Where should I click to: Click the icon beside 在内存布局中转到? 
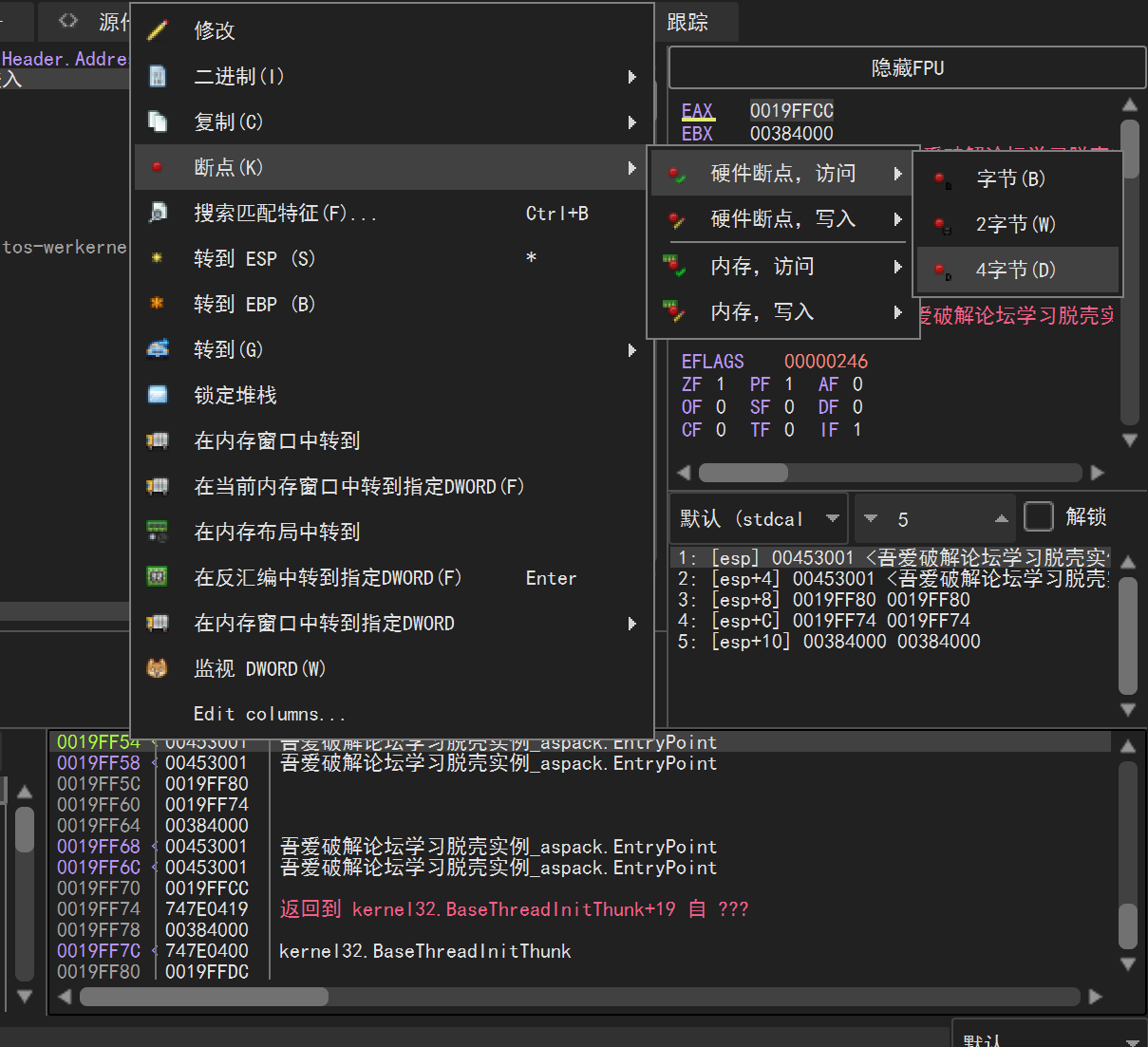158,532
